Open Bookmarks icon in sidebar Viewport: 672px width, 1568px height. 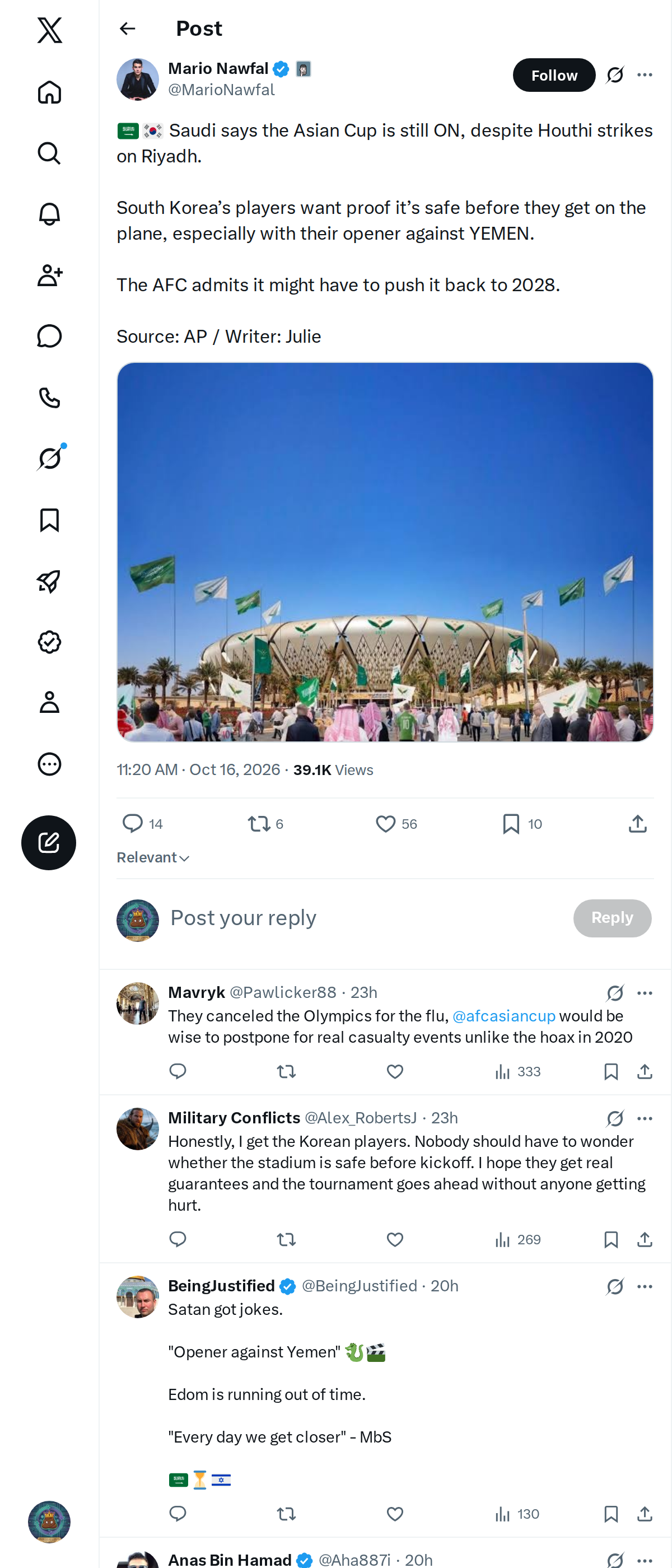[x=49, y=520]
